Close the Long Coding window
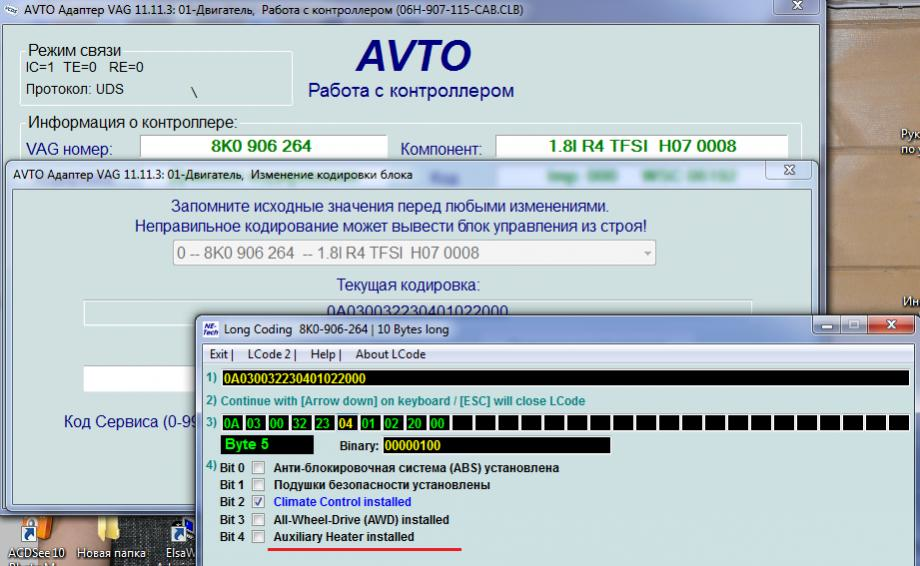Viewport: 920px width, 566px height. tap(891, 325)
